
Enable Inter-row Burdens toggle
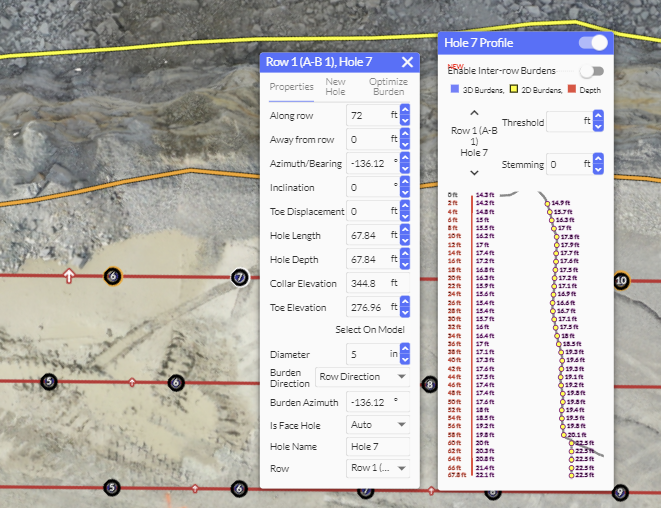click(x=592, y=71)
